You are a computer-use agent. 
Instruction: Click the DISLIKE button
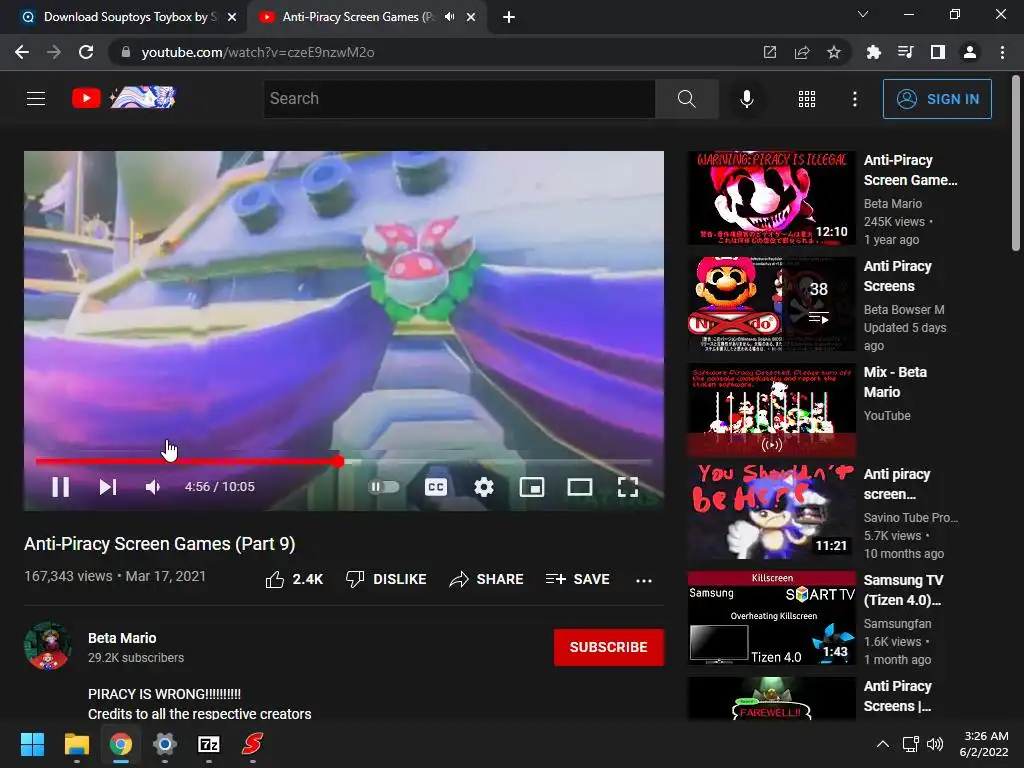(x=386, y=579)
